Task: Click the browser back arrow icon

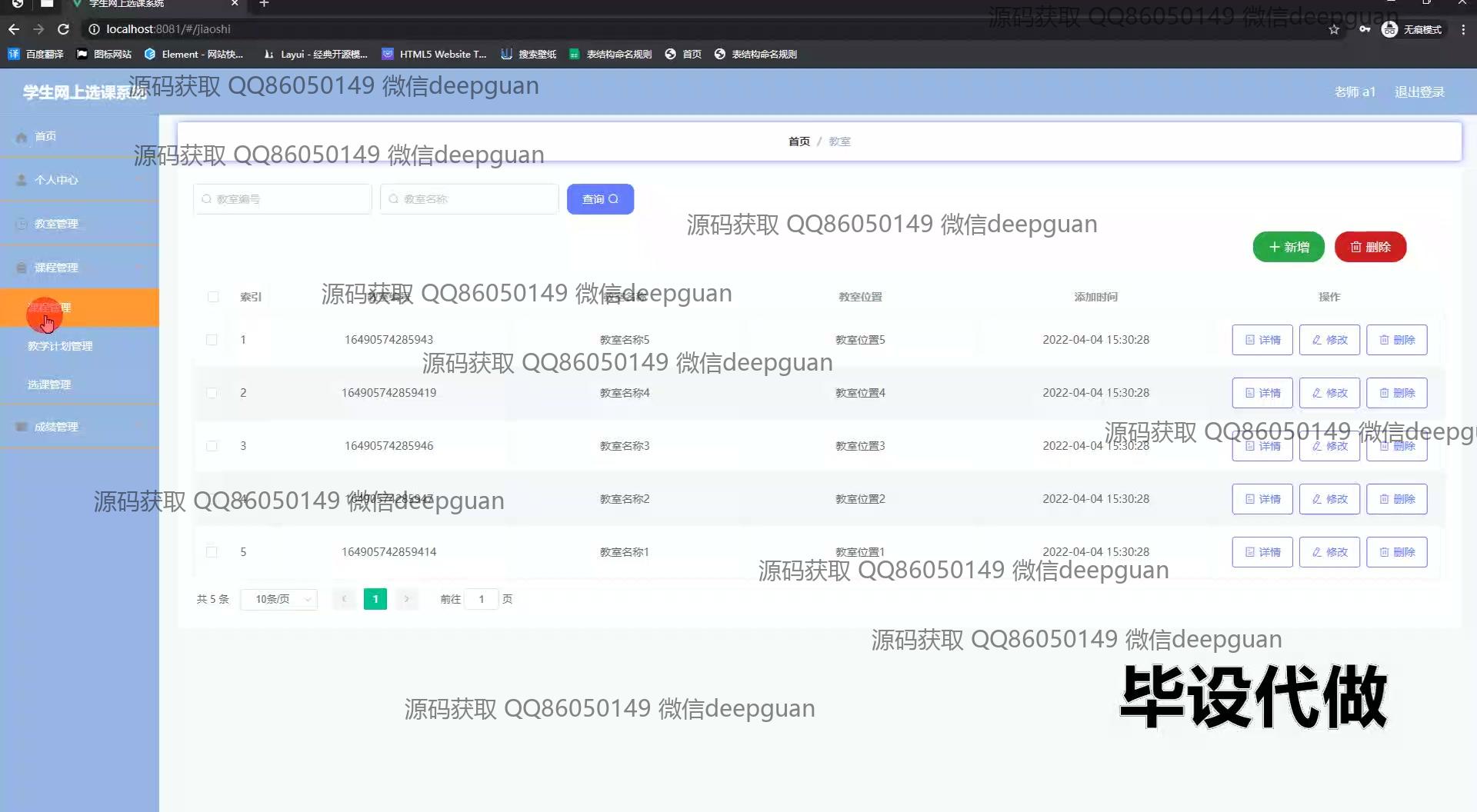Action: [14, 29]
